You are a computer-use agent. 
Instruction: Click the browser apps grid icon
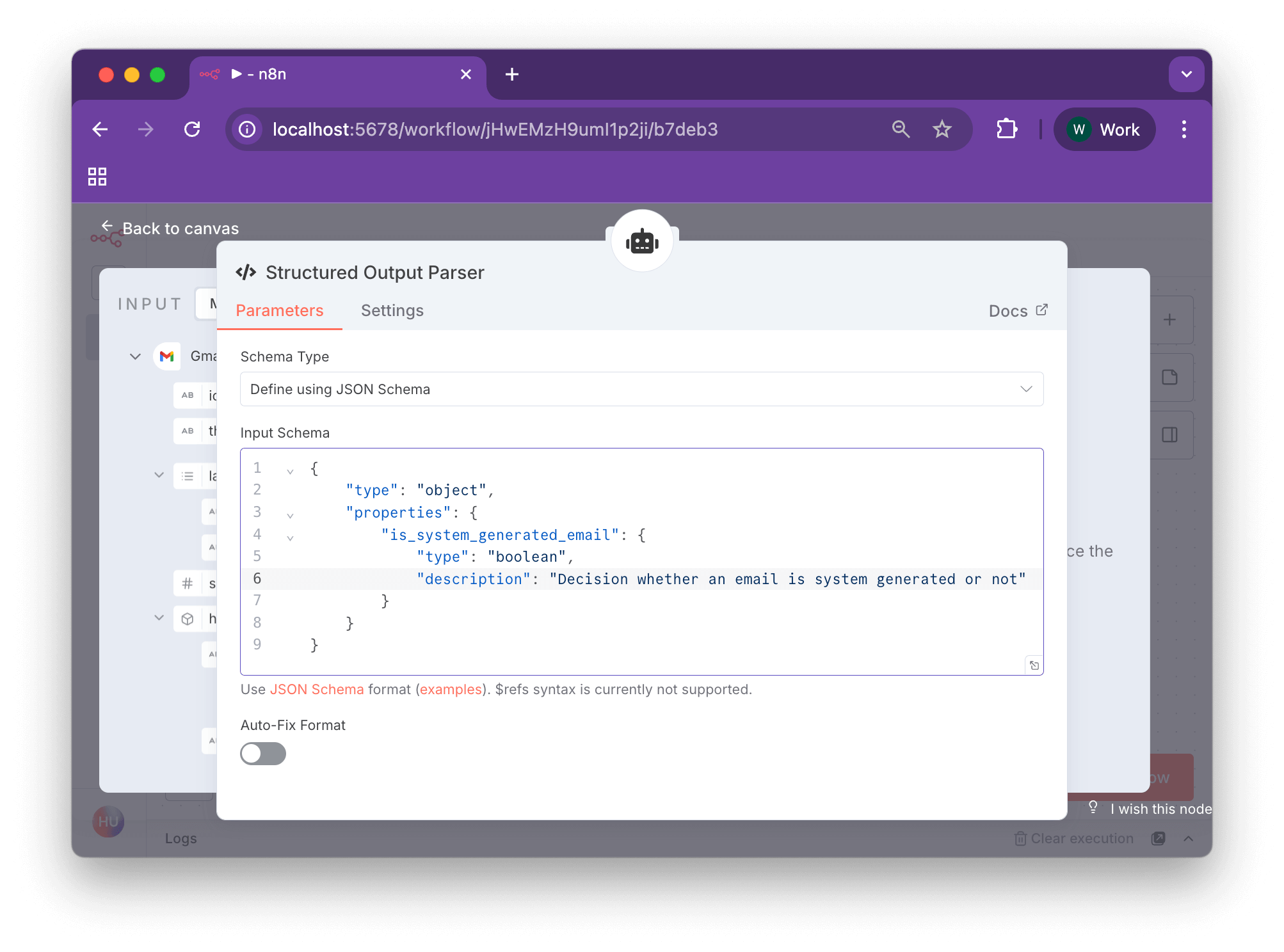[97, 176]
